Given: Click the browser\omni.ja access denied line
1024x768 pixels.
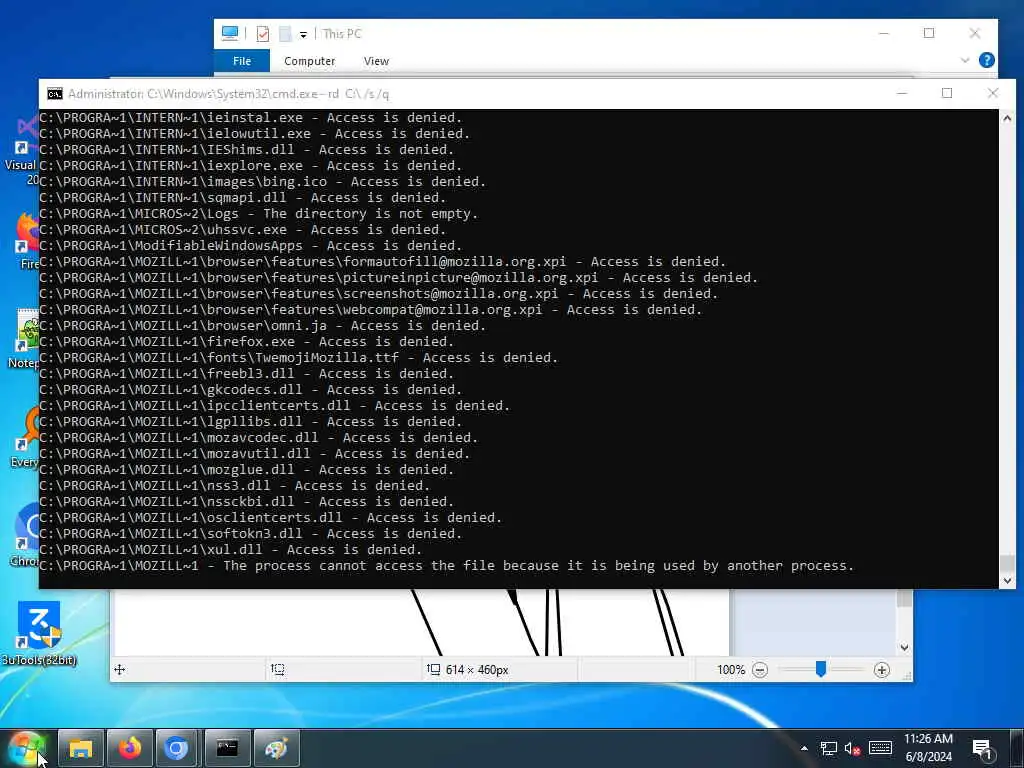Looking at the screenshot, I should pos(263,325).
